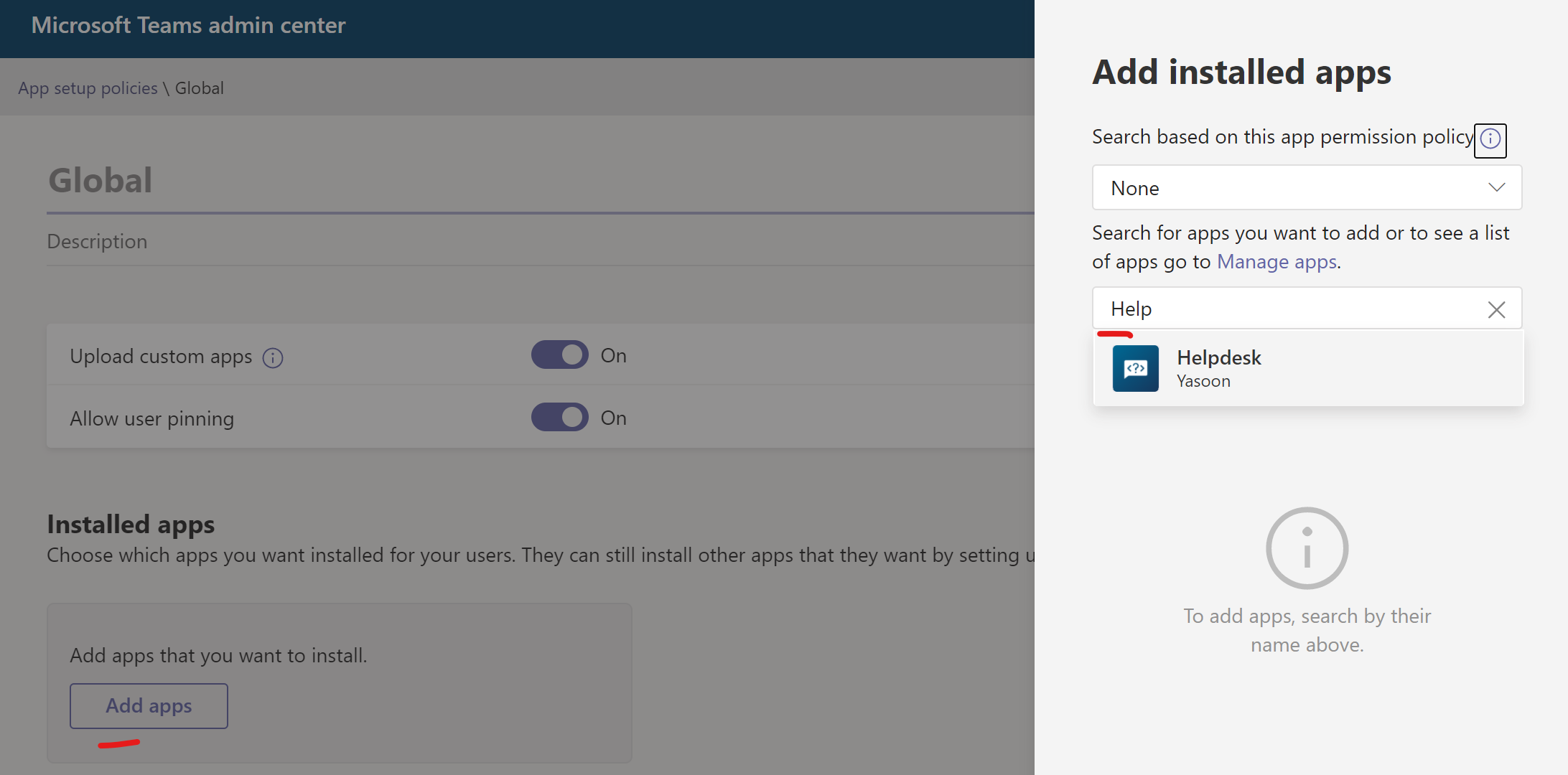1568x775 pixels.
Task: Click the Help search input field
Action: [x=1285, y=309]
